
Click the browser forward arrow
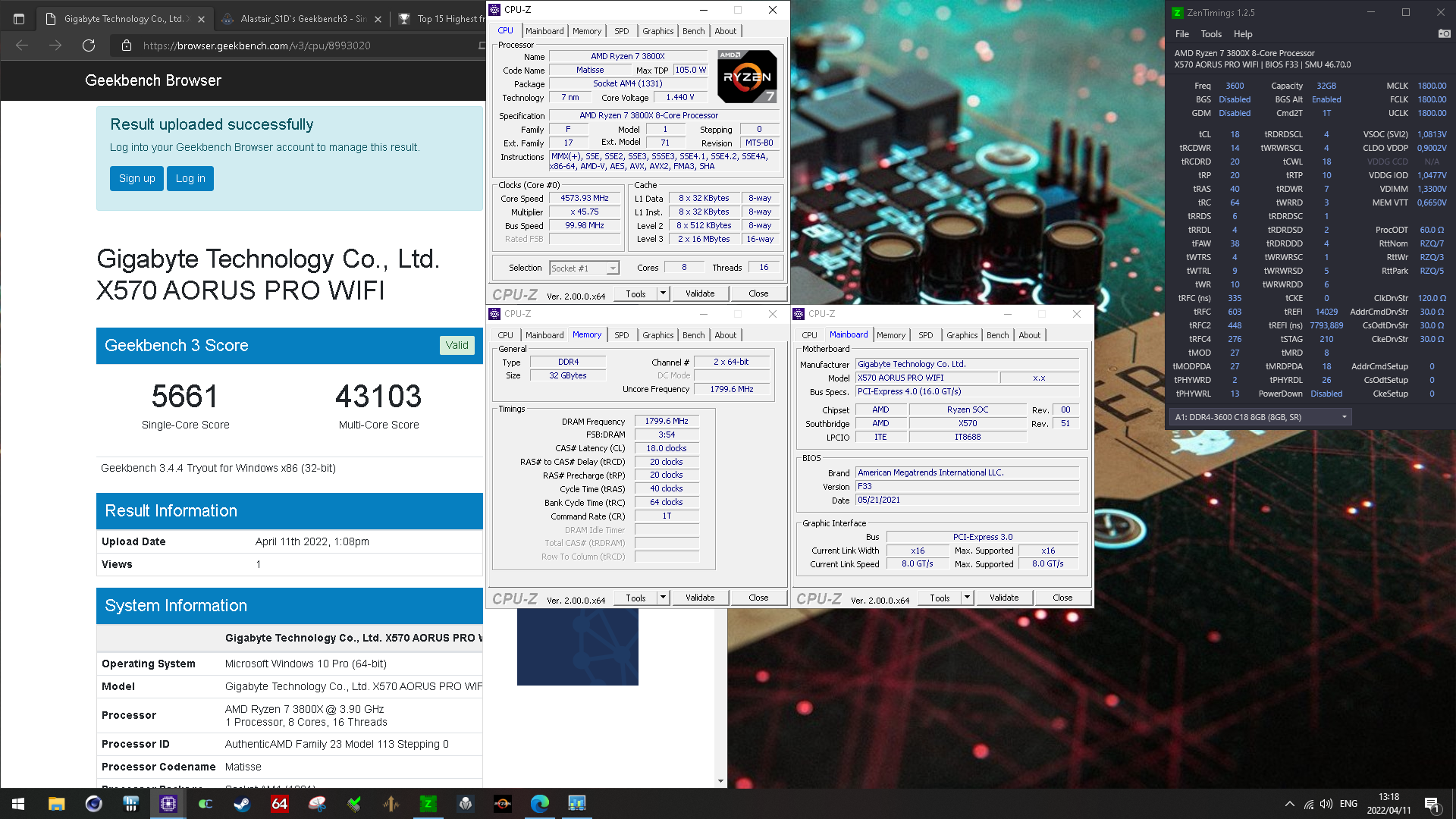coord(55,45)
